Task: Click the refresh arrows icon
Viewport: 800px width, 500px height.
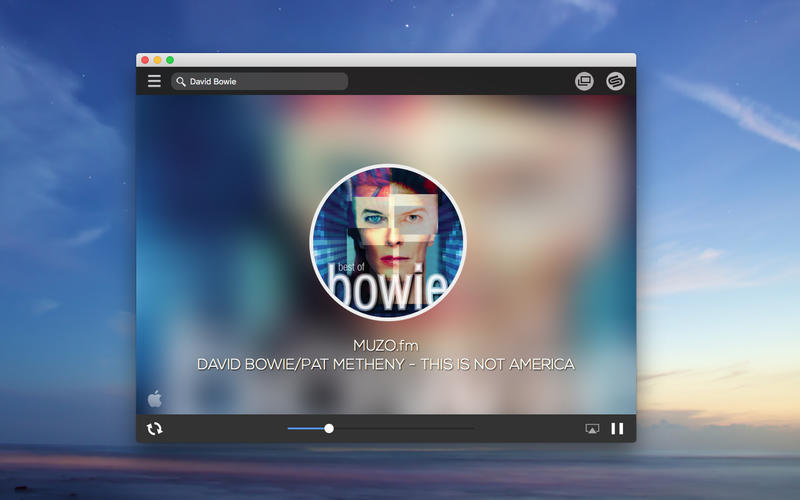Action: 155,429
